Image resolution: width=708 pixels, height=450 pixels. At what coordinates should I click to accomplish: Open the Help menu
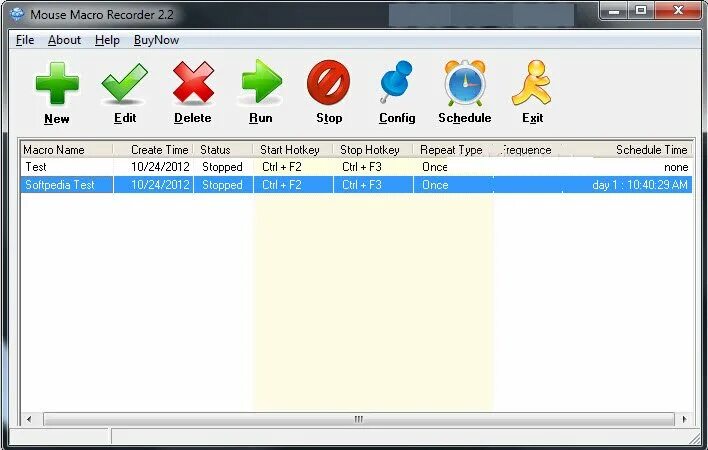[x=107, y=40]
